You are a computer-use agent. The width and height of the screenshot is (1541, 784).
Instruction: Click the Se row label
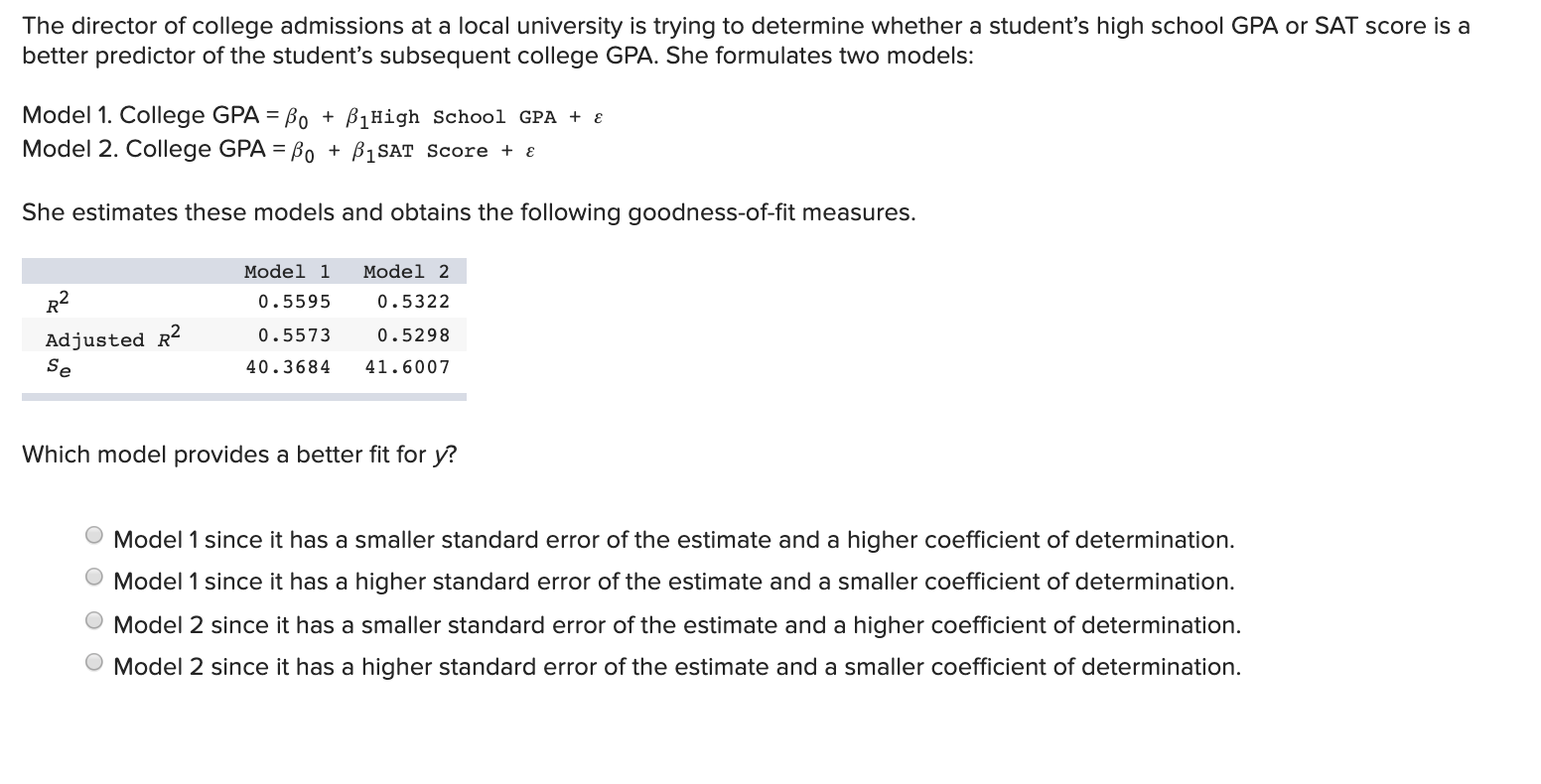[56, 367]
